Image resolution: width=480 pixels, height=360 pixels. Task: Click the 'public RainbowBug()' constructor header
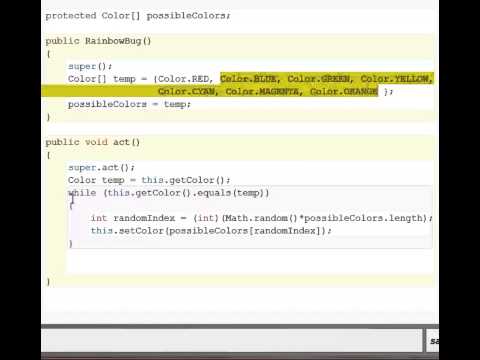click(98, 41)
